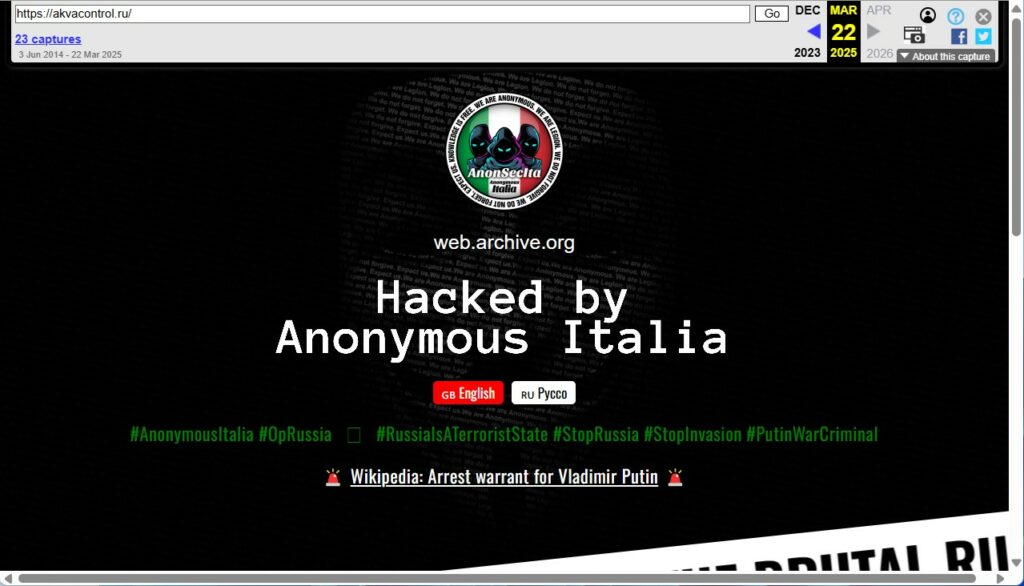Open the Wayback help question-mark icon
The height and width of the screenshot is (586, 1024).
pos(955,16)
